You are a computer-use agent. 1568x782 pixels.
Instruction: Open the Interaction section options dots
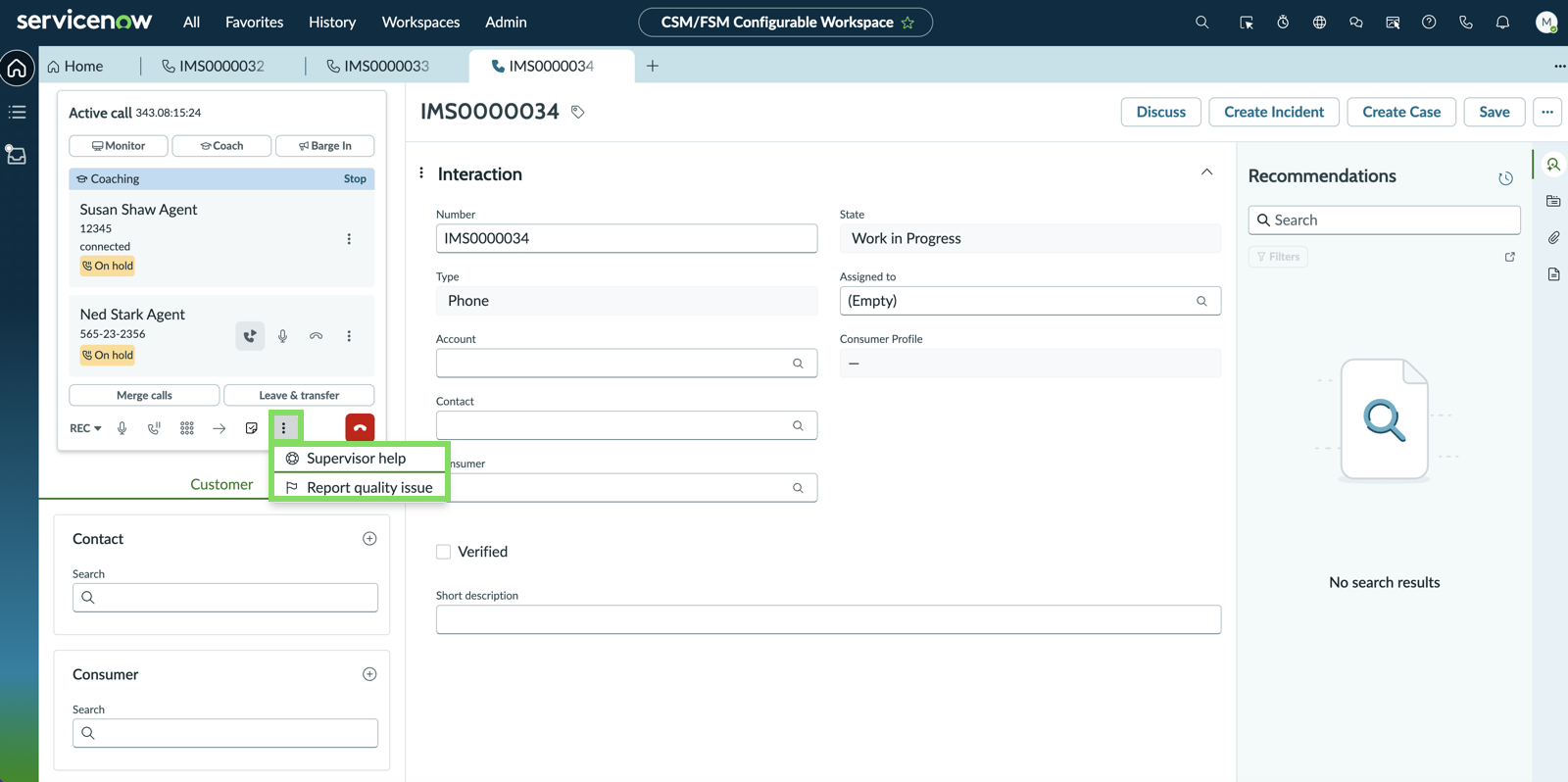[x=421, y=173]
